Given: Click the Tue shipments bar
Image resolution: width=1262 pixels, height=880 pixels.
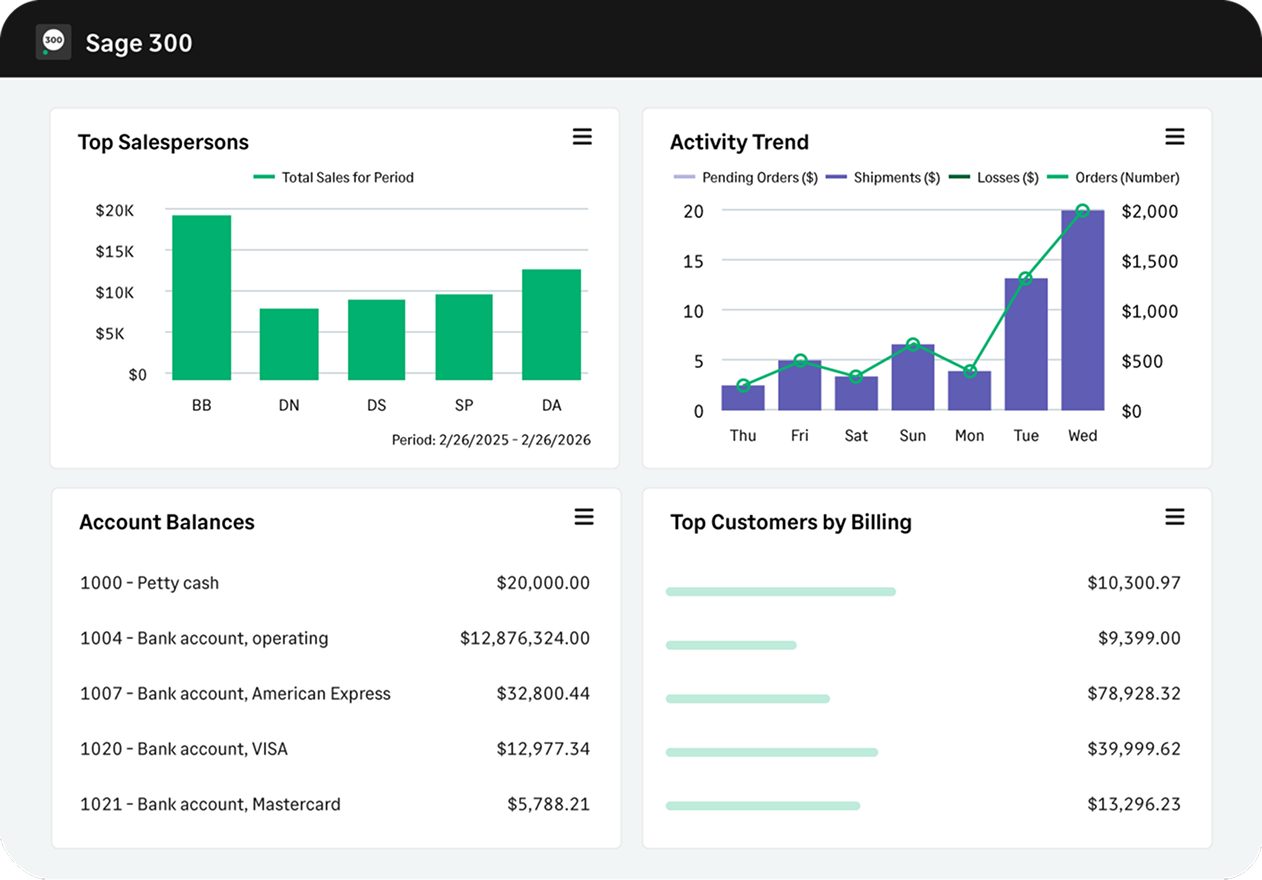Looking at the screenshot, I should pos(1026,344).
